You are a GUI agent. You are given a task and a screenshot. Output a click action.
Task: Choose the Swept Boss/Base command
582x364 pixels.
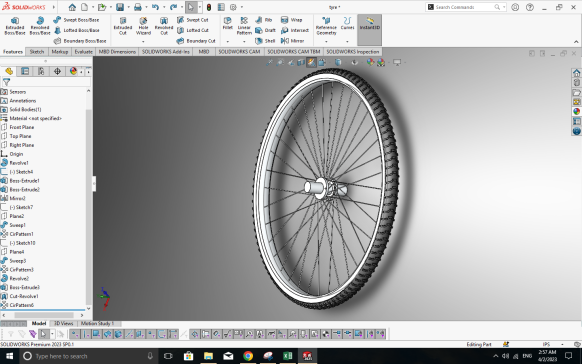pos(76,20)
